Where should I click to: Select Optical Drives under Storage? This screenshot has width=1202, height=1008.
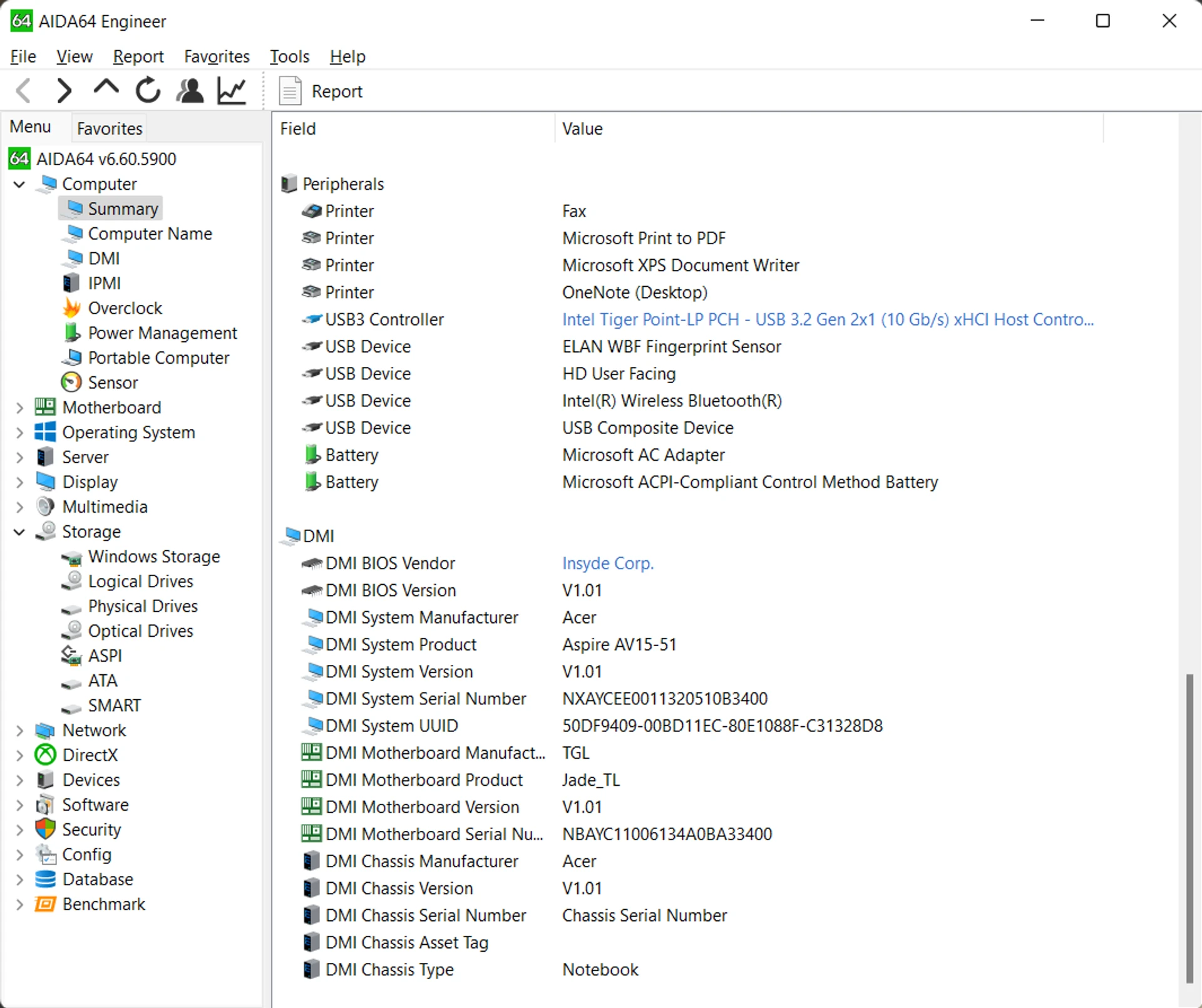coord(140,630)
